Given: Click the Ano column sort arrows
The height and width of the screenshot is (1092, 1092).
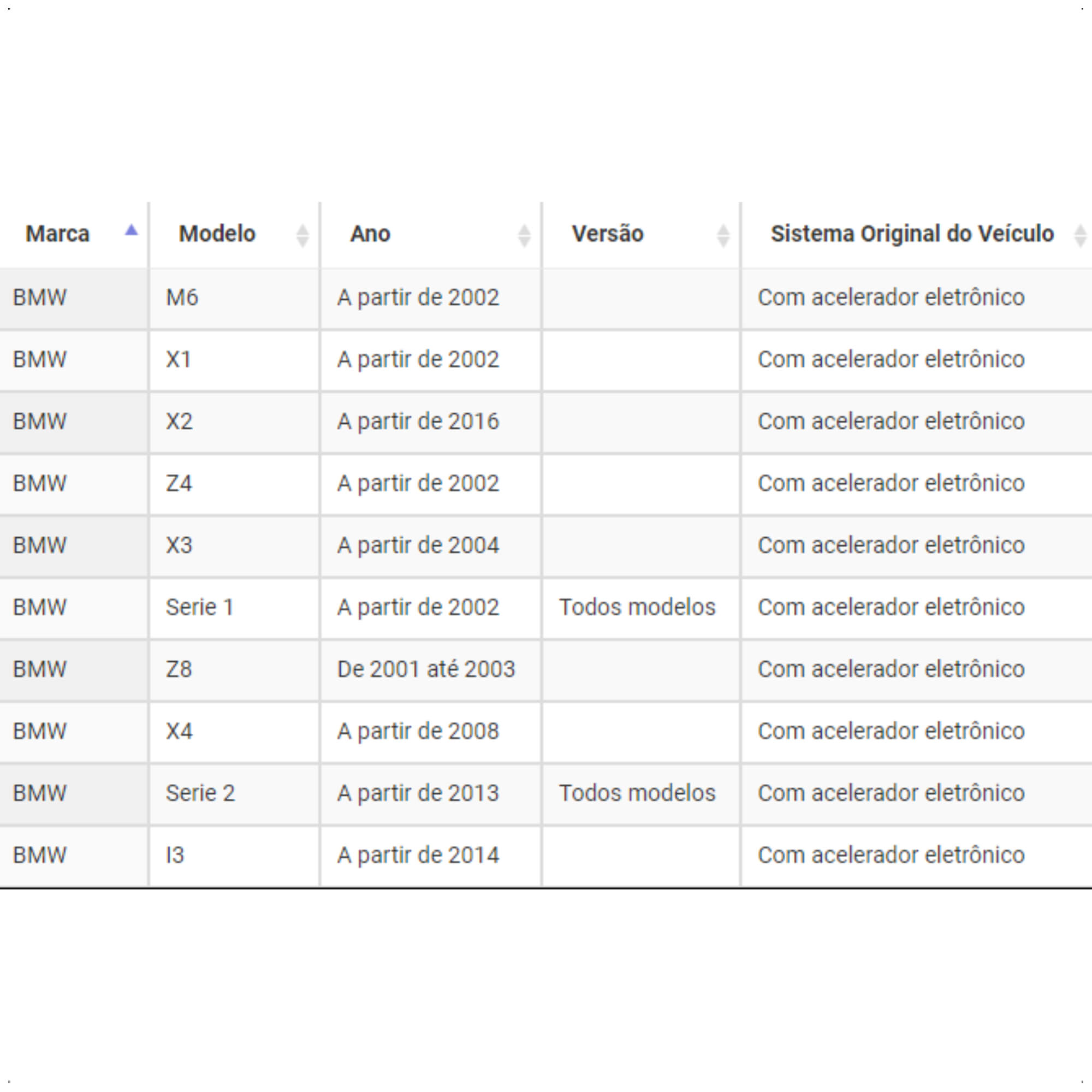Looking at the screenshot, I should pos(524,236).
